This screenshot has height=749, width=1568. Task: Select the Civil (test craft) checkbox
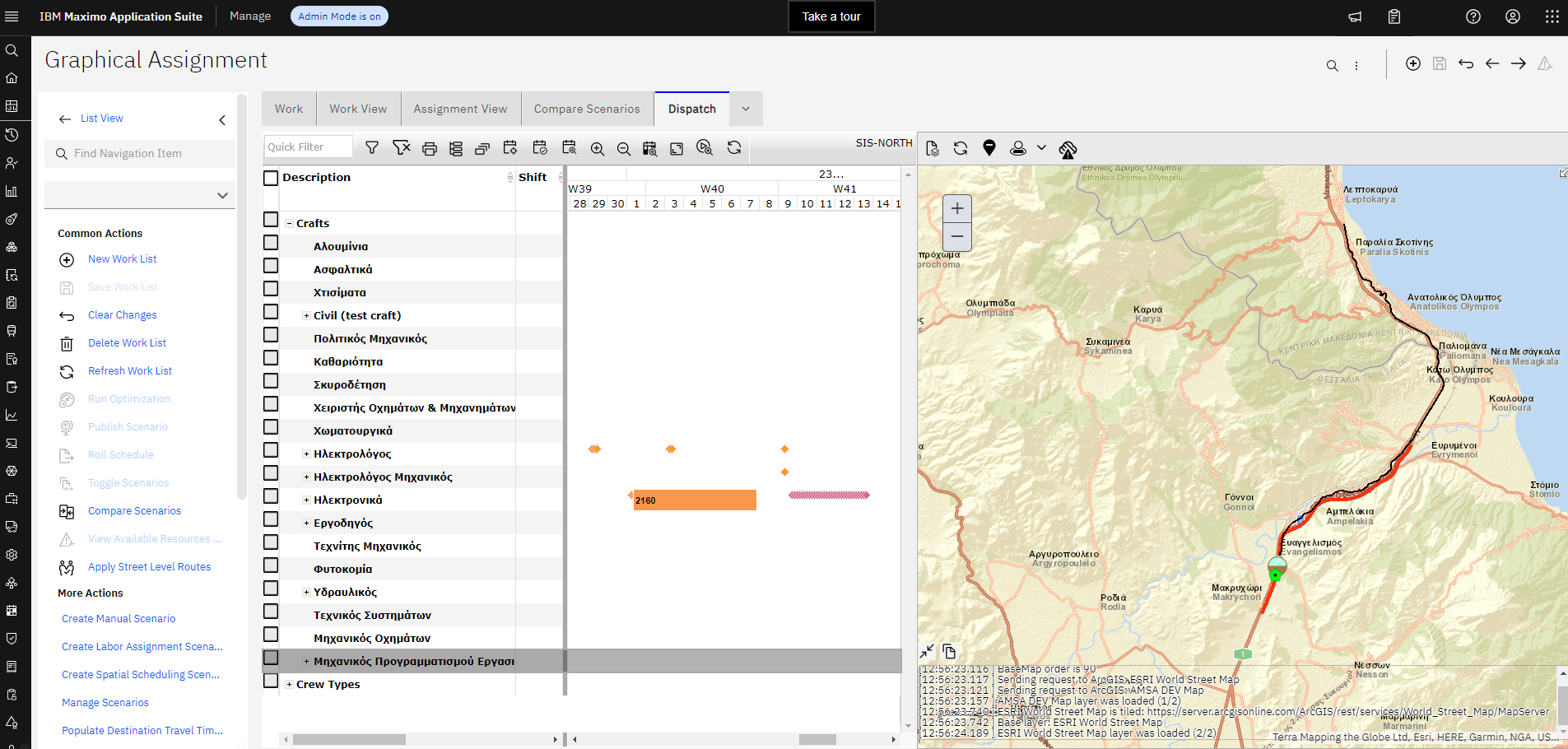(271, 312)
